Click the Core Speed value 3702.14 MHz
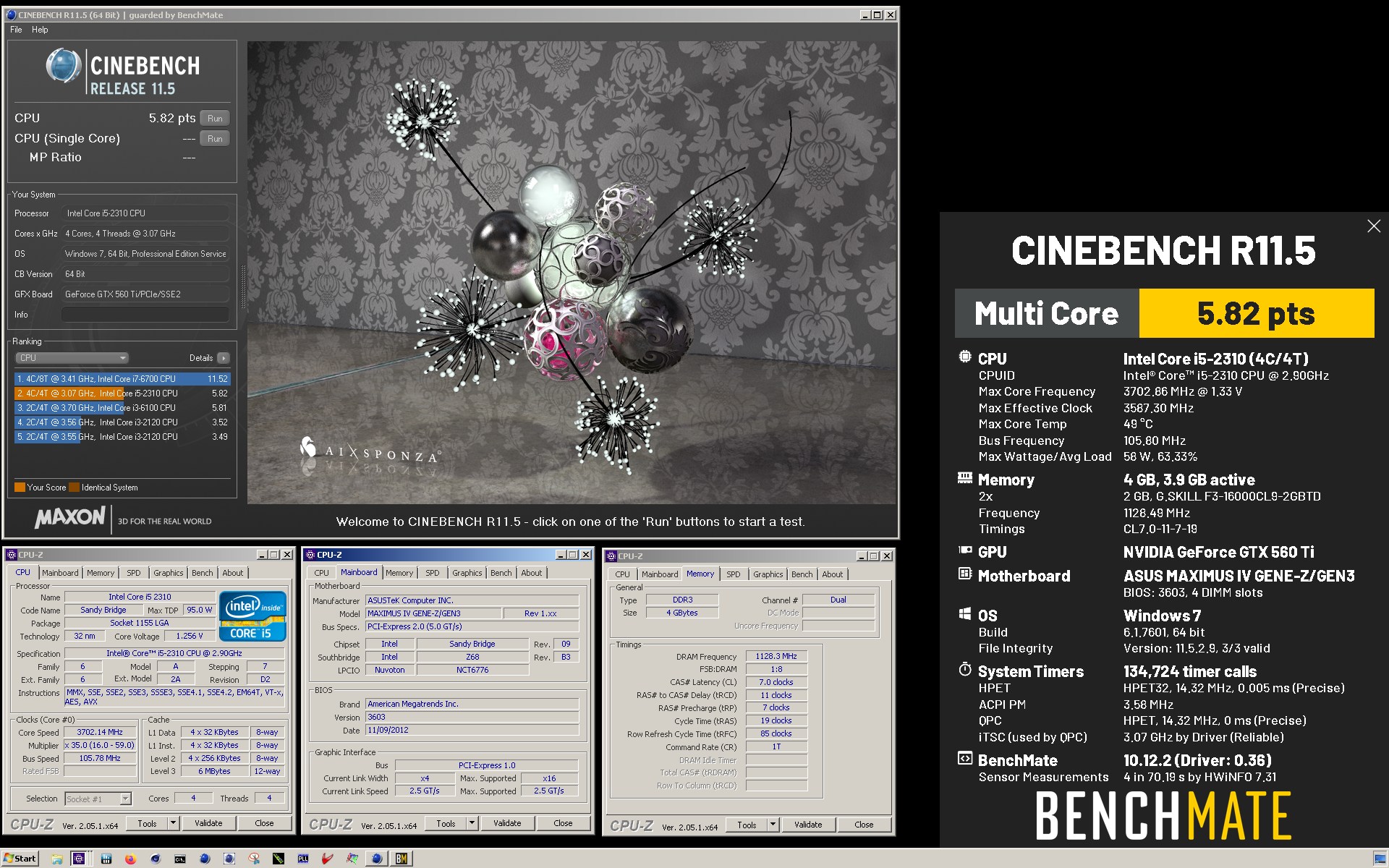This screenshot has width=1389, height=868. 100,733
